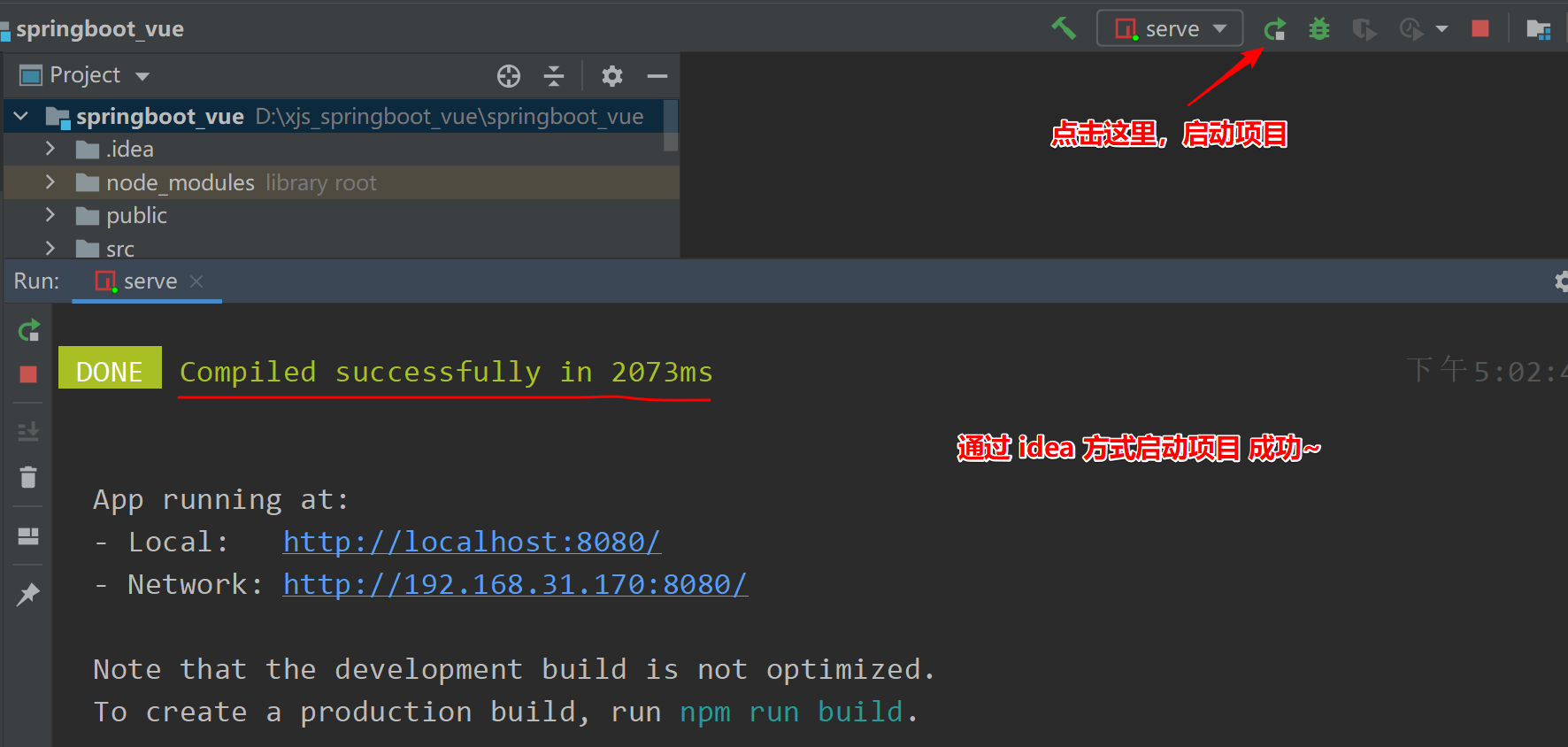Expand the src folder
This screenshot has height=747, width=1568.
click(x=50, y=249)
